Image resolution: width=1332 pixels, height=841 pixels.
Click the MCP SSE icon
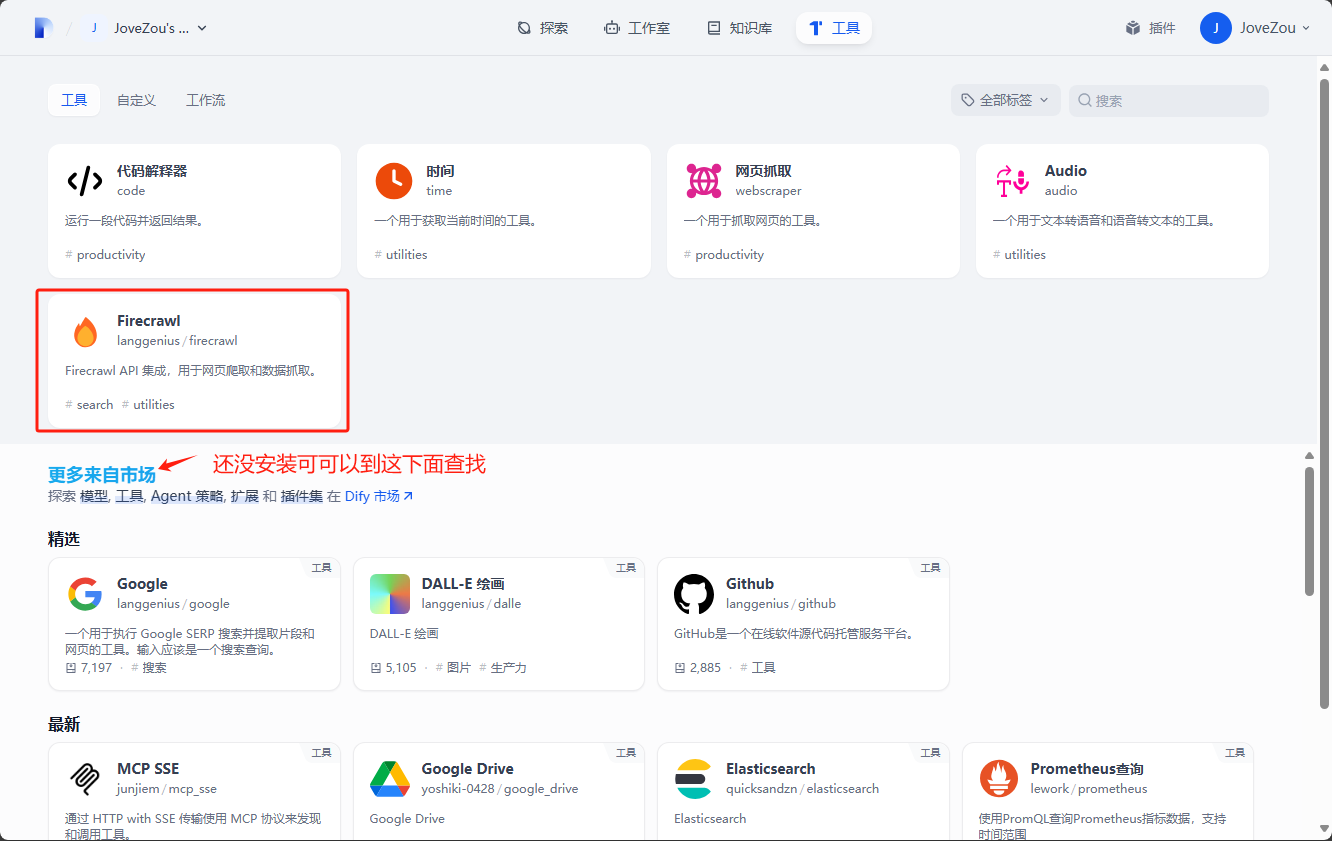[x=85, y=779]
